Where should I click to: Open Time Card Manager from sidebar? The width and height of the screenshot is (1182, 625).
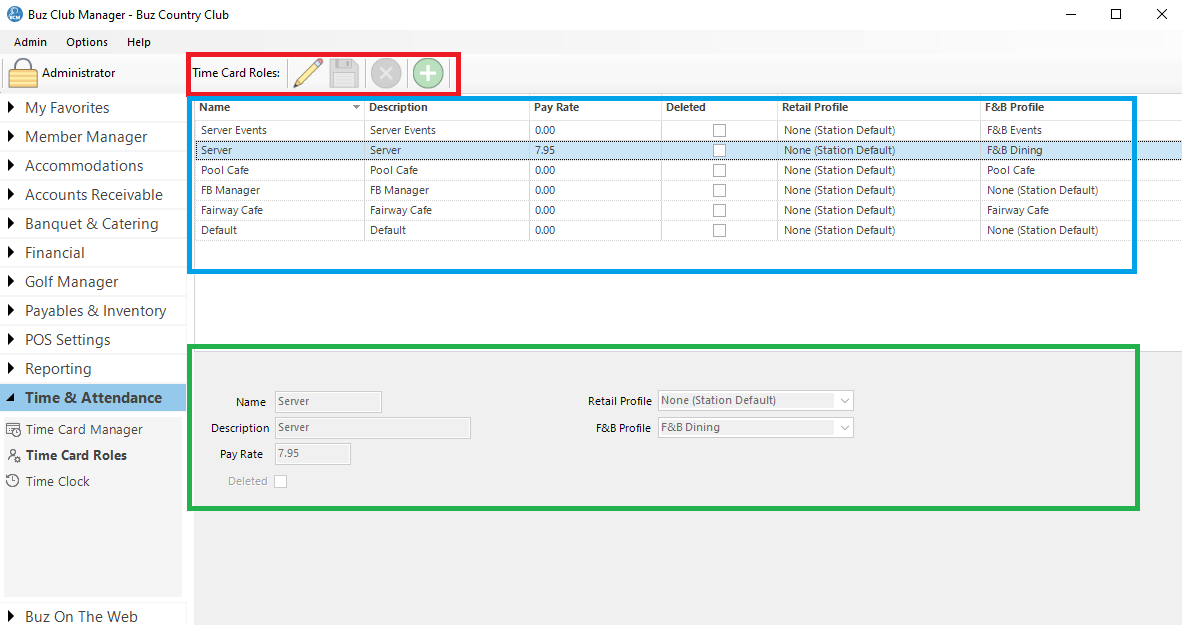click(x=84, y=430)
